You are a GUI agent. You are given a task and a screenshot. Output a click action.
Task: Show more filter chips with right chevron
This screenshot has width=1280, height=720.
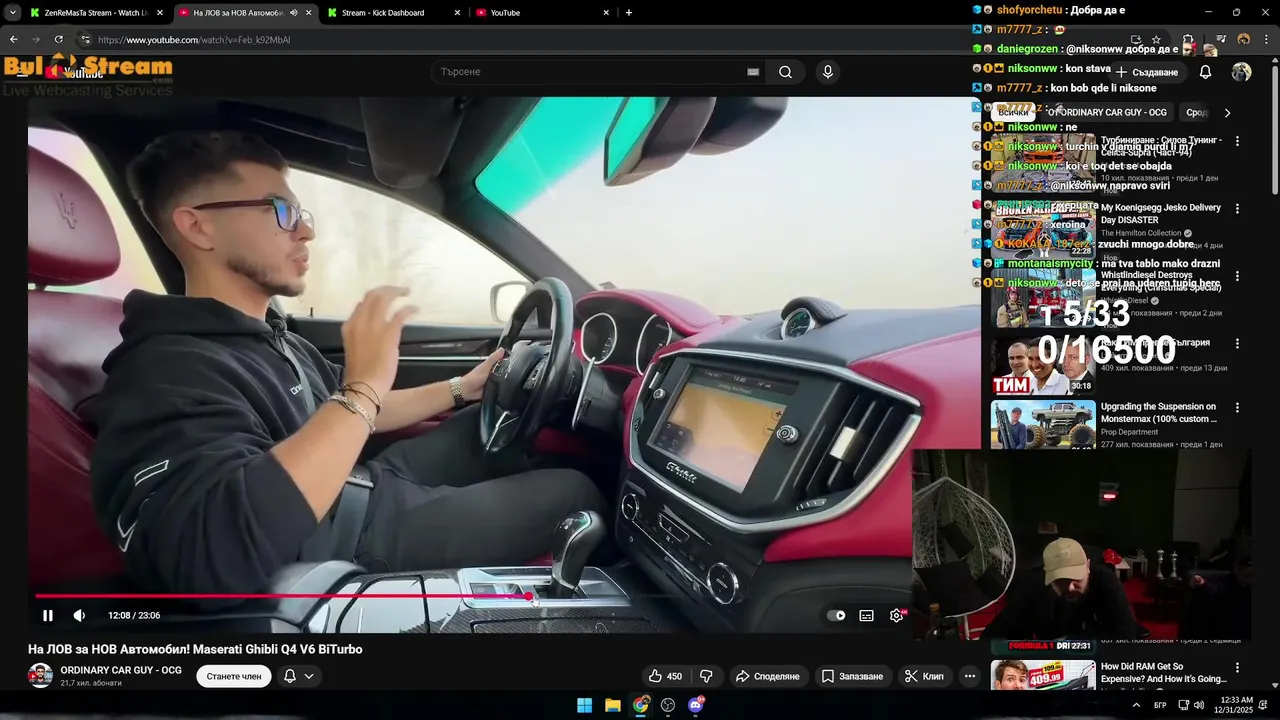(1227, 113)
